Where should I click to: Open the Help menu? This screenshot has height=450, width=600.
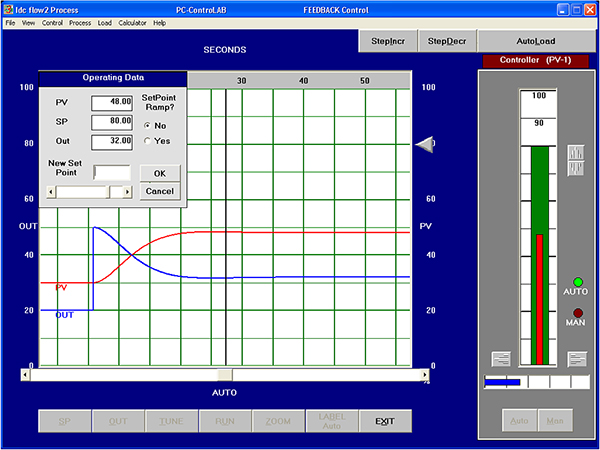point(160,23)
